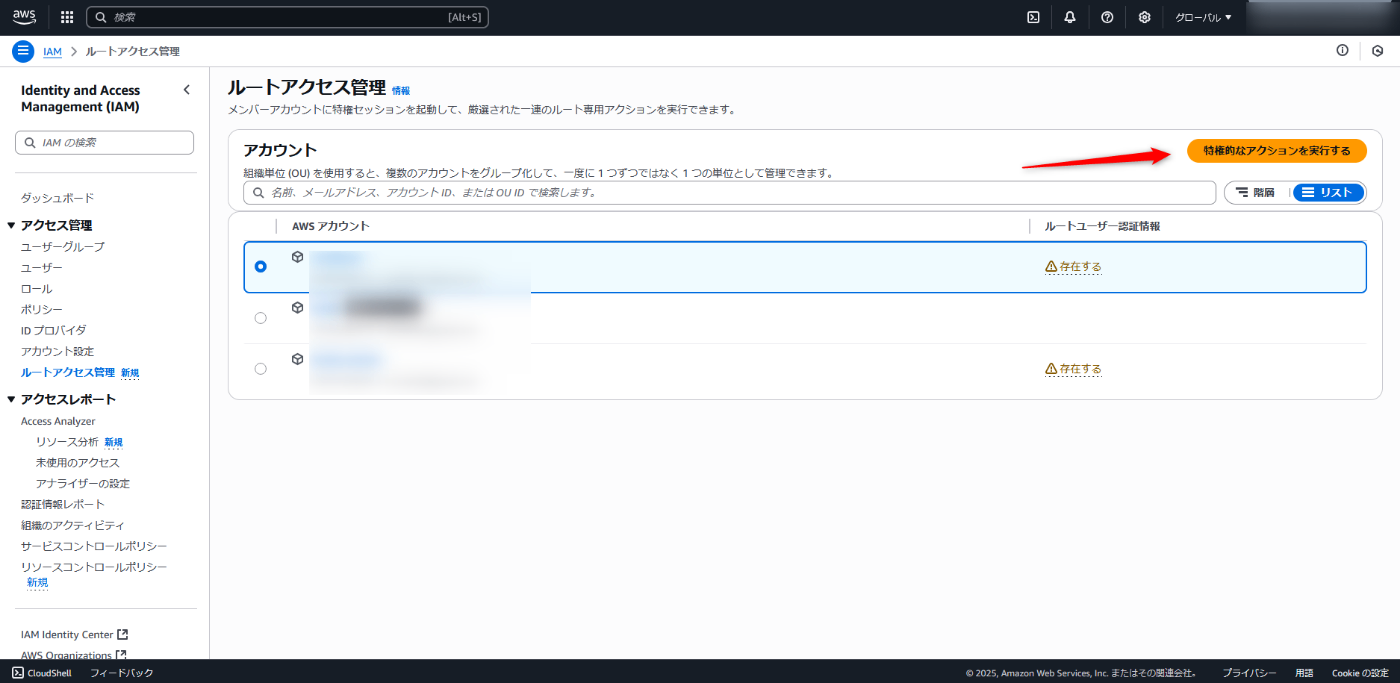Open リソース分析 in sidebar
Image resolution: width=1400 pixels, height=683 pixels.
[x=67, y=442]
